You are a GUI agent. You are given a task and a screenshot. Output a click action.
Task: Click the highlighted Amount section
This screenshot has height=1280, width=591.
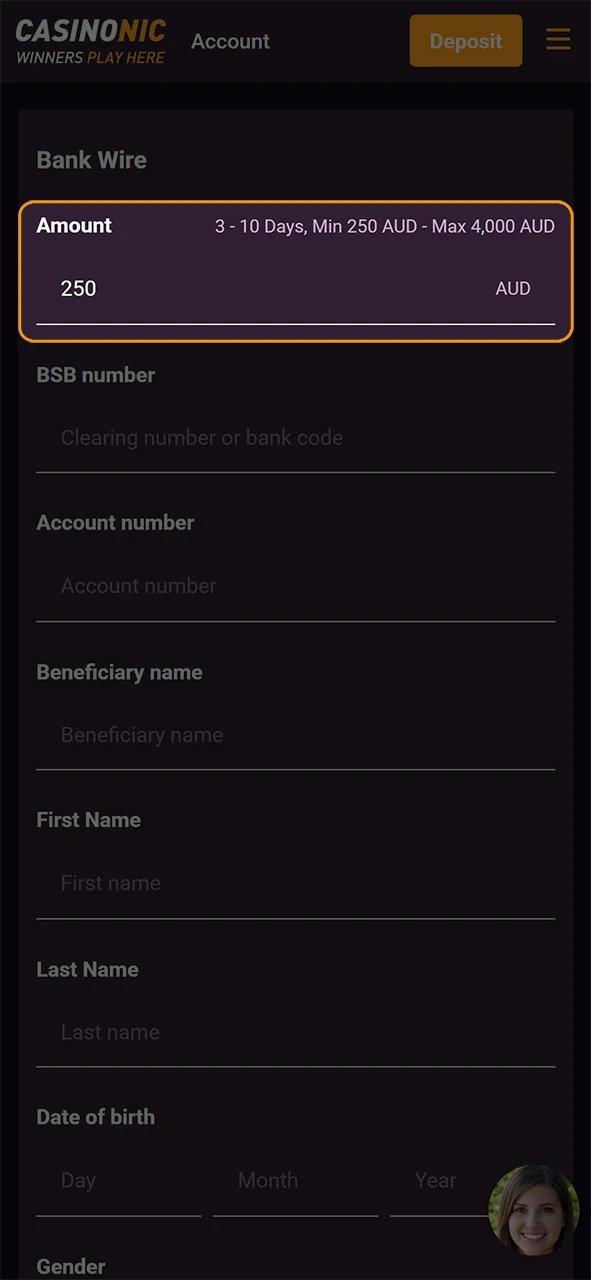coord(295,270)
